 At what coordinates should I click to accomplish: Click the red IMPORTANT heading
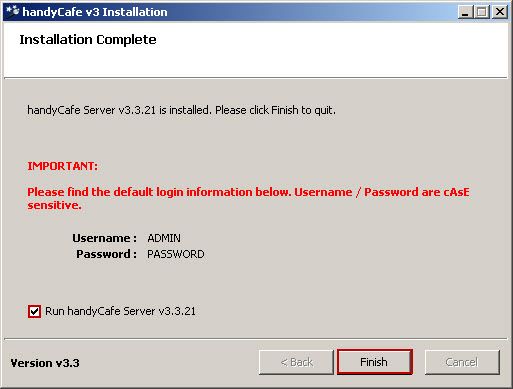coord(63,166)
